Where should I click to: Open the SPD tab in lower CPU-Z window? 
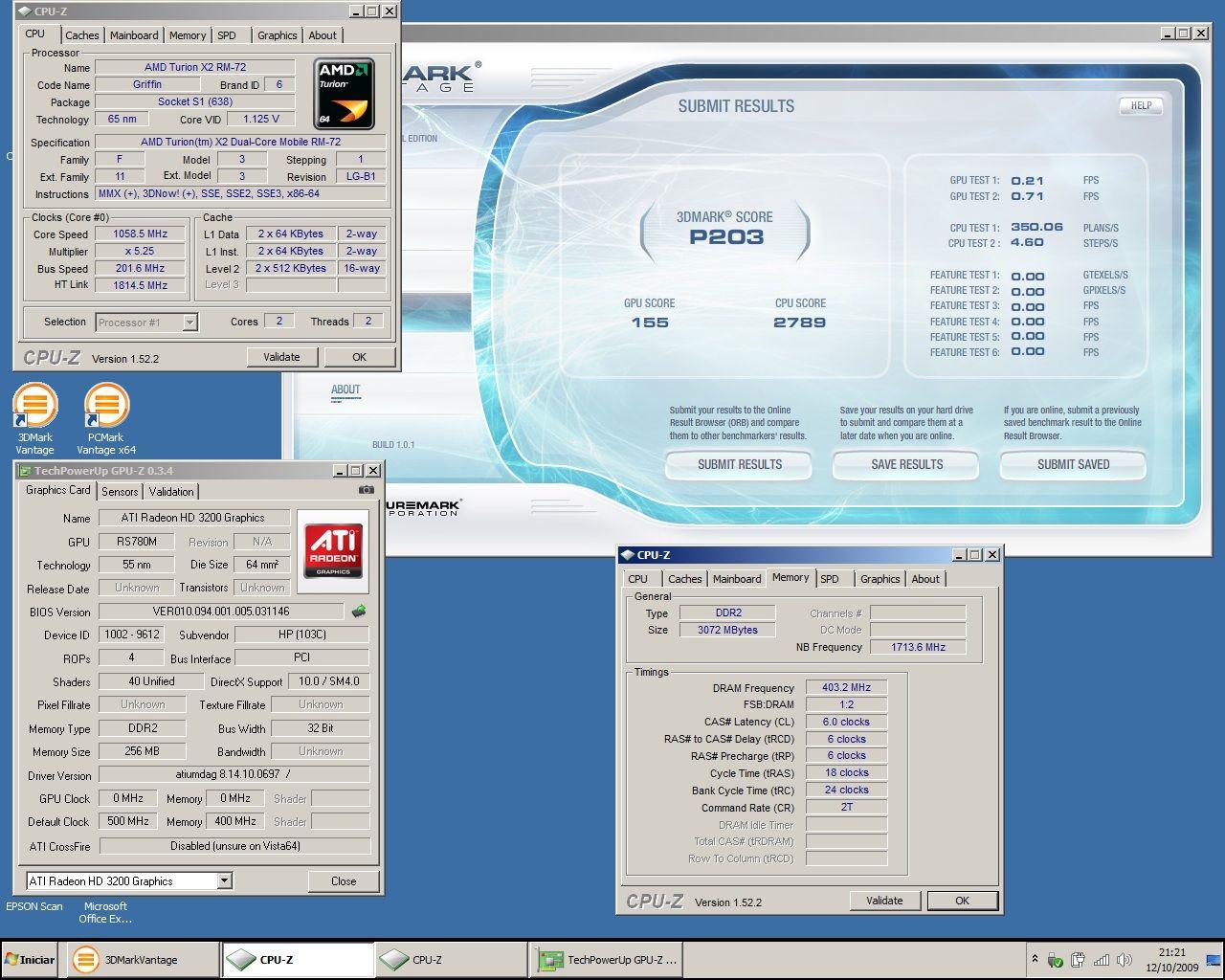tap(830, 579)
